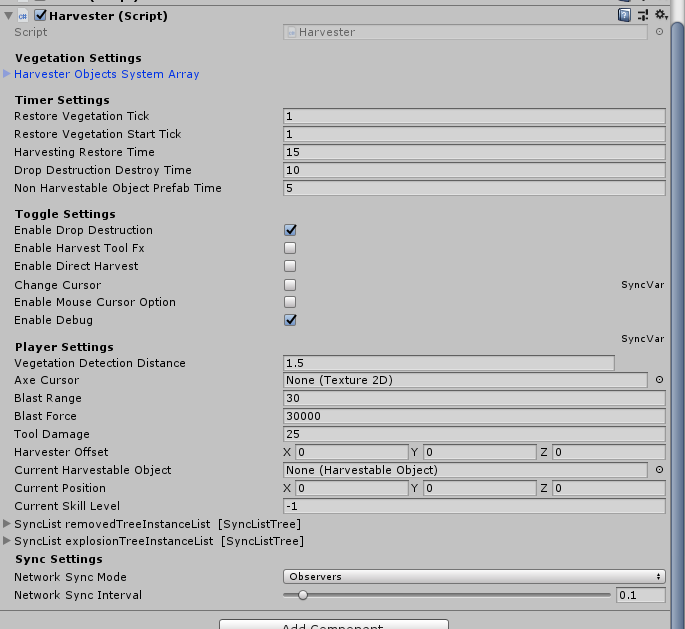Click the object picker circle next to Script field
Viewport: 685px width, 629px height.
tap(659, 32)
